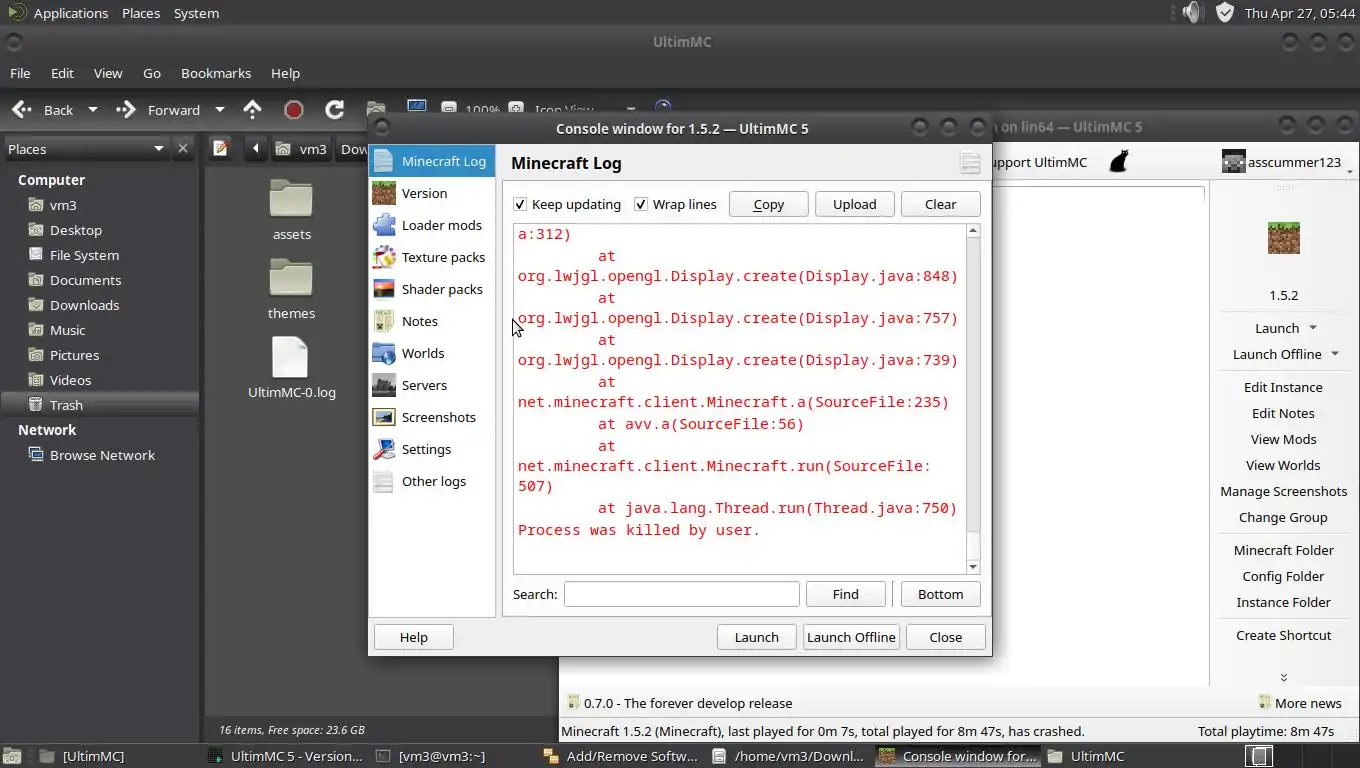Copy the Minecraft log
This screenshot has height=768, width=1360.
(769, 204)
